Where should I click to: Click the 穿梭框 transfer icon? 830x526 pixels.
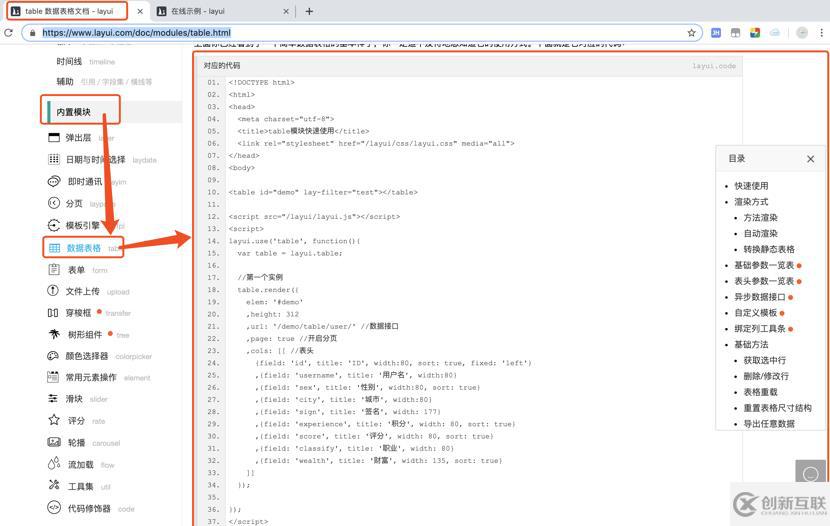[53, 313]
